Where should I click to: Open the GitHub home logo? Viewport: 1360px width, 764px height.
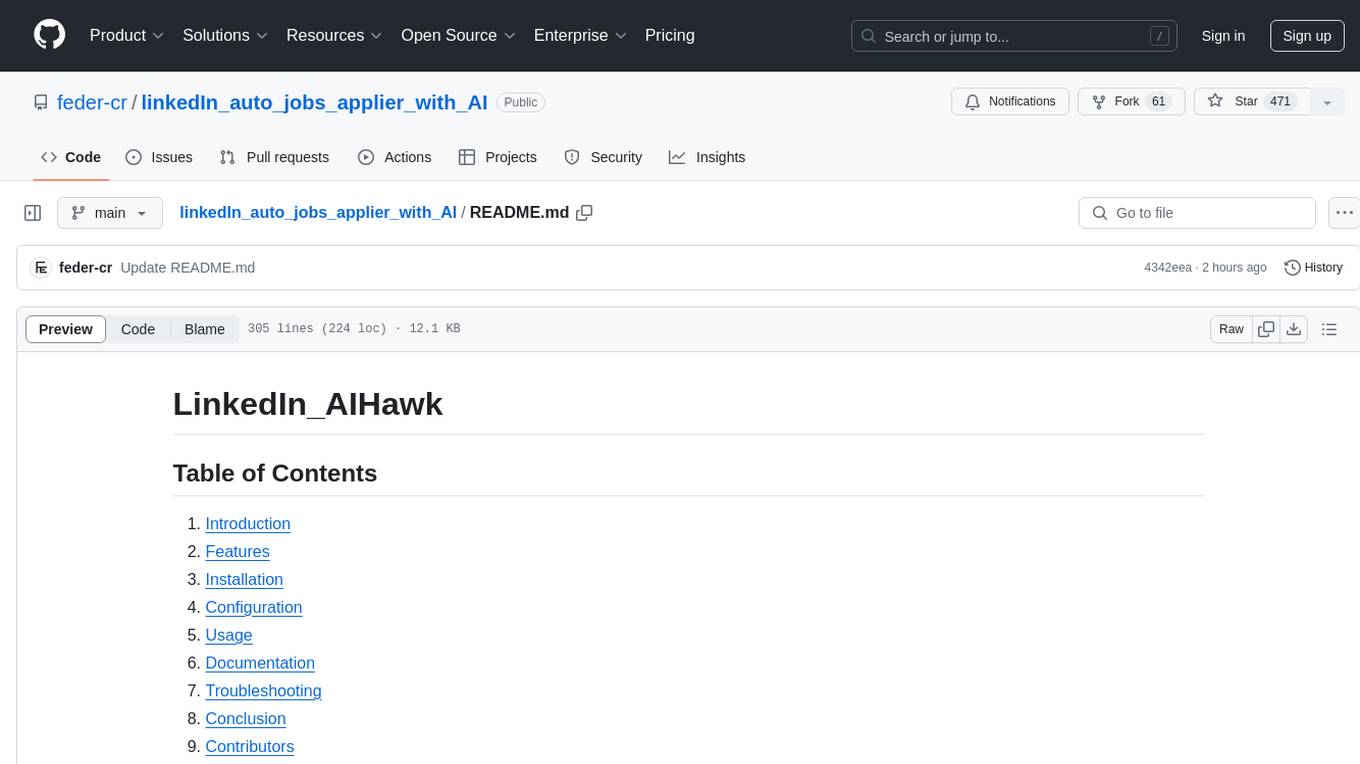[x=49, y=35]
